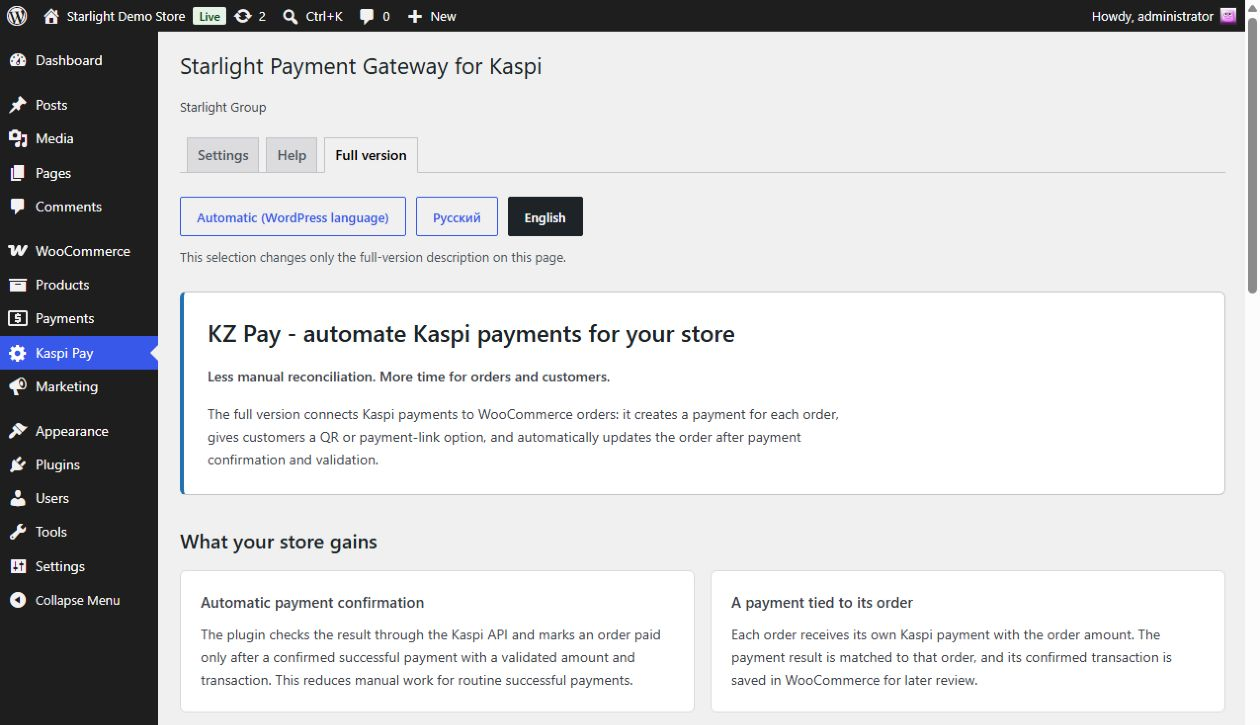Open the Help tab
The image size is (1260, 725).
[292, 155]
